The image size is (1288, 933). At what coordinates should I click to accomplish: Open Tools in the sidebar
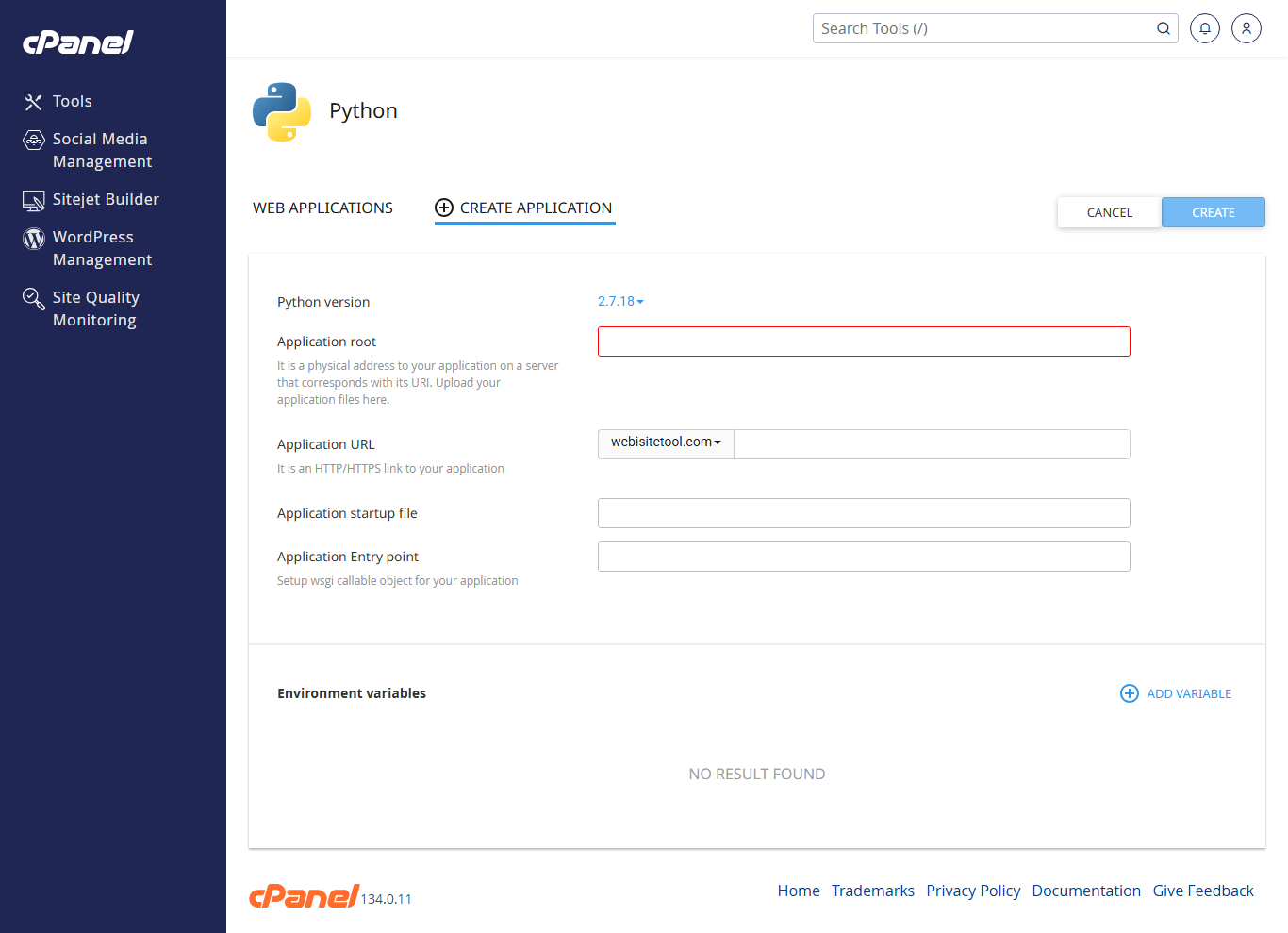[x=73, y=101]
